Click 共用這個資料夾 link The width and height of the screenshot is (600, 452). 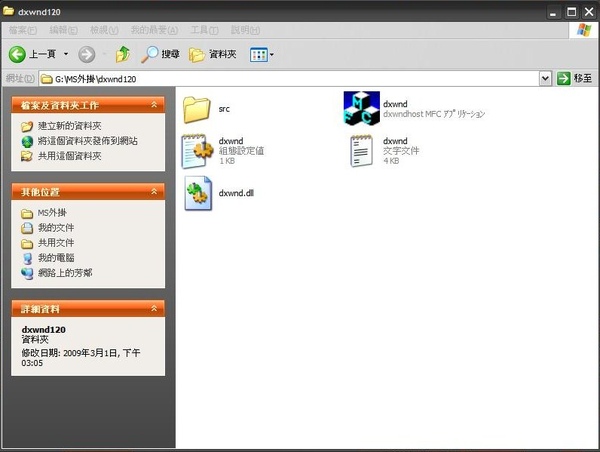[x=70, y=156]
